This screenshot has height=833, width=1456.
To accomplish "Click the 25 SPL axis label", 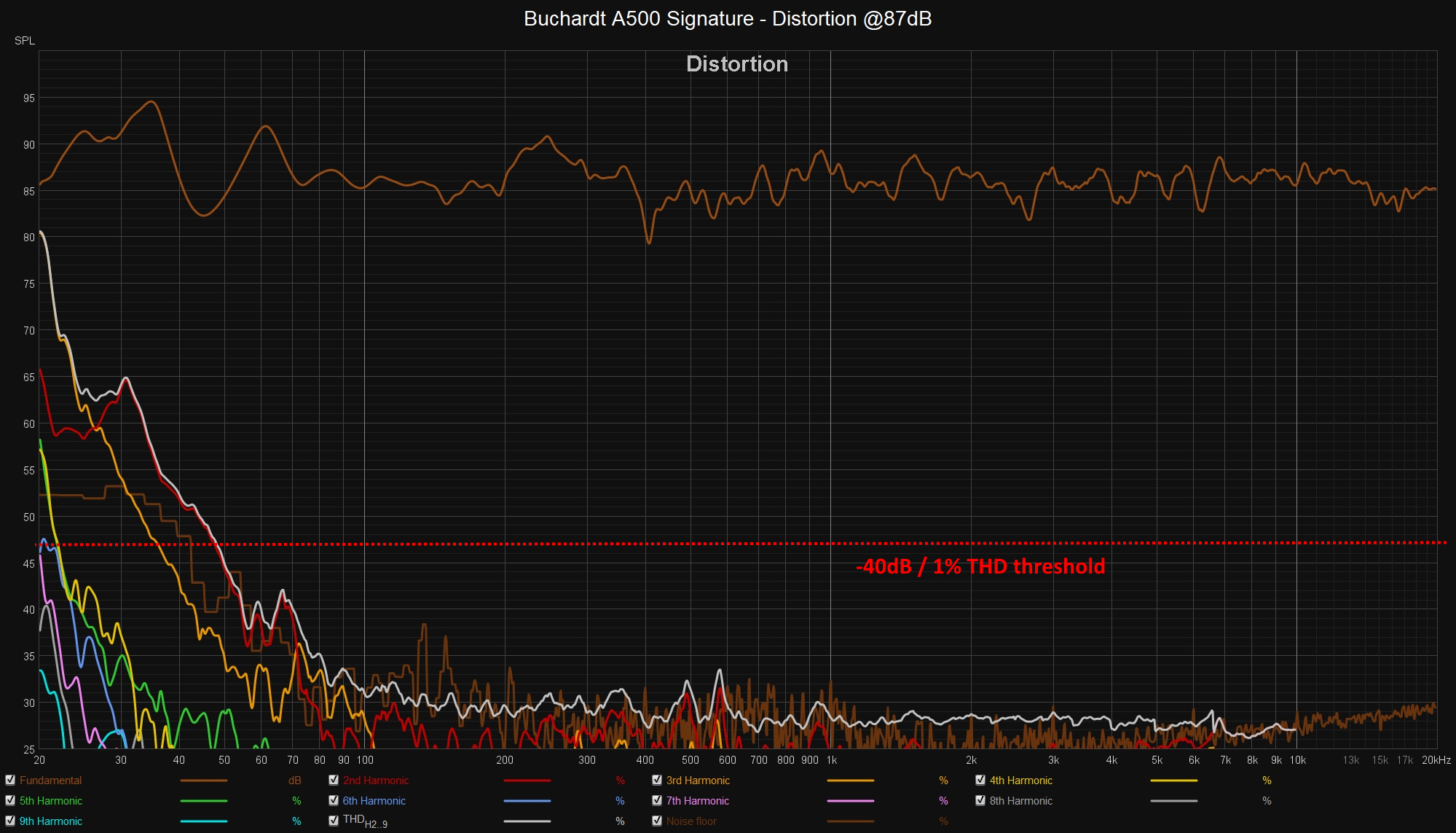I will [x=29, y=749].
